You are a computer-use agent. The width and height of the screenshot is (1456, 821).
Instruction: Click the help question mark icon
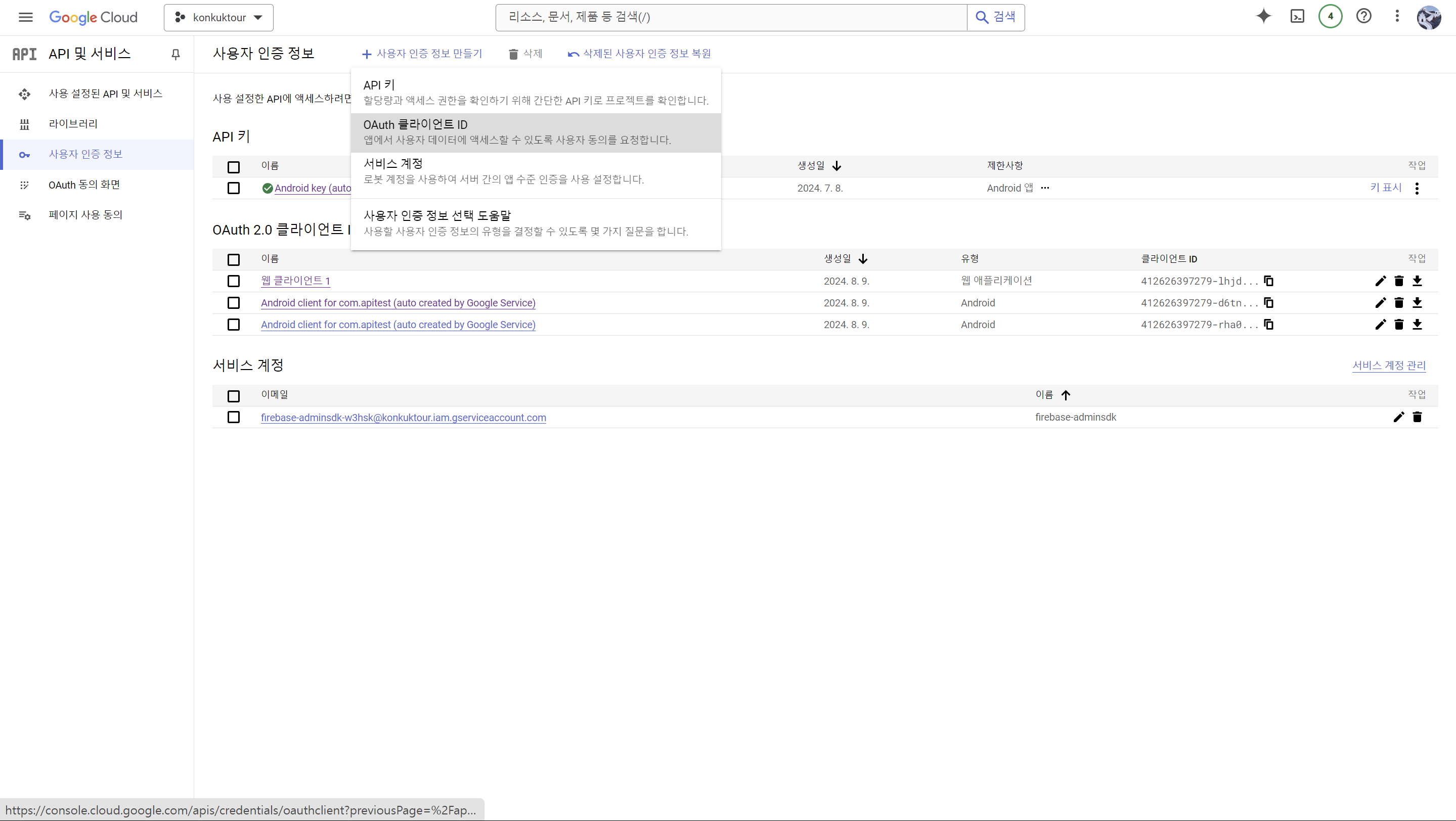tap(1363, 16)
